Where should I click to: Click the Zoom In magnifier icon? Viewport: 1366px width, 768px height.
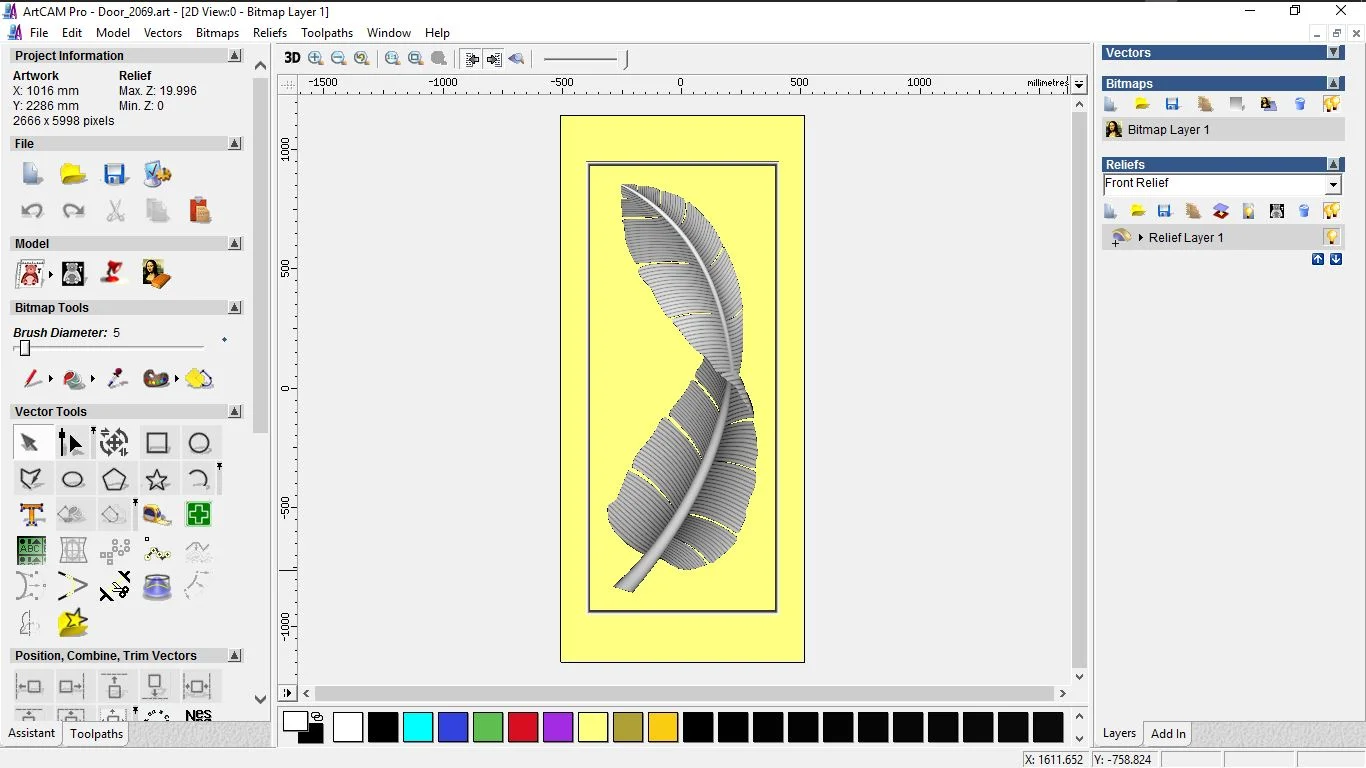click(316, 59)
